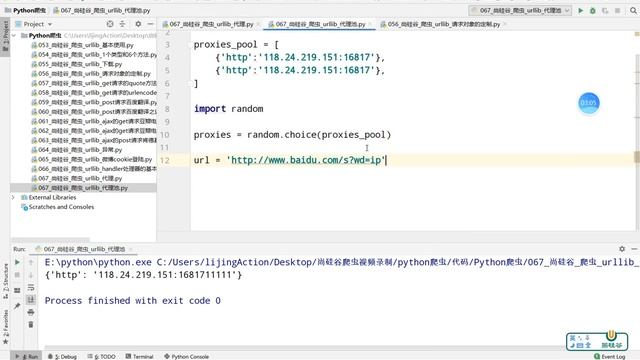Open file 062 urllib ajax get in tree
This screenshot has width=640, height=360.
94,131
